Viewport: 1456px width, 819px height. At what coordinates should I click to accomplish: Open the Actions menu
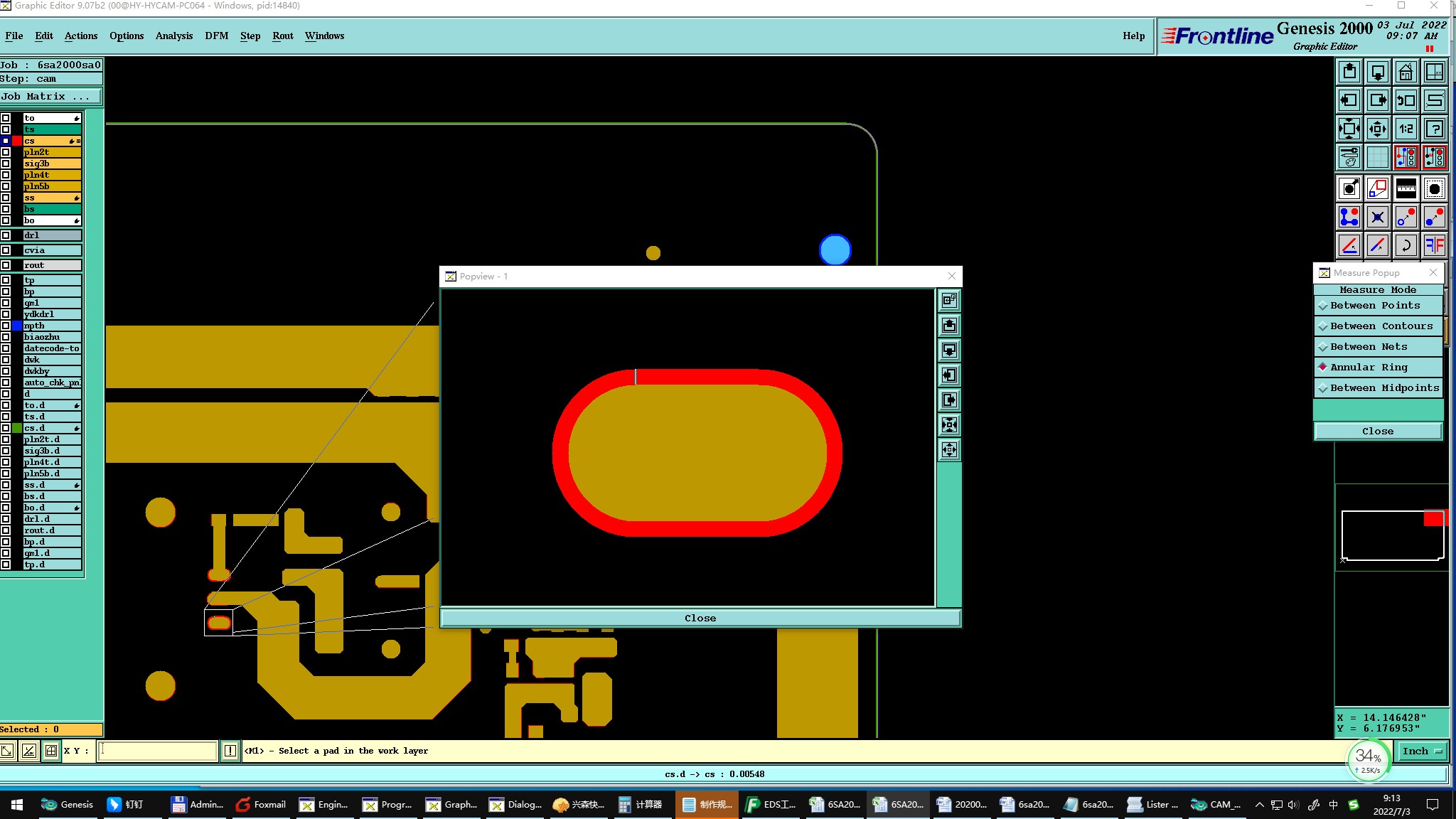tap(81, 36)
